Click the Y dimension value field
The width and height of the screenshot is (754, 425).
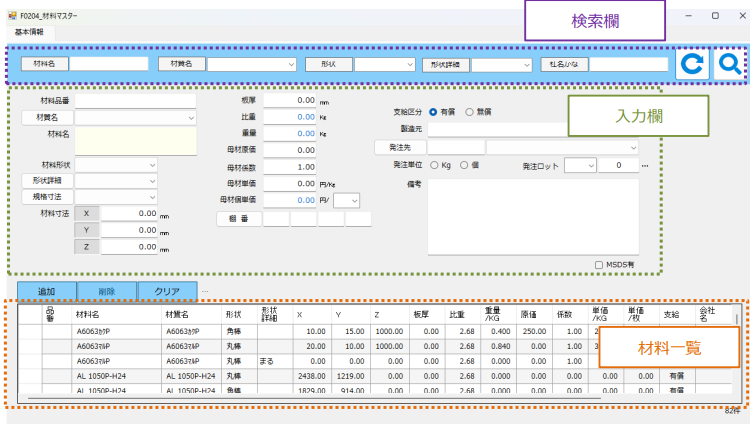[x=129, y=230]
